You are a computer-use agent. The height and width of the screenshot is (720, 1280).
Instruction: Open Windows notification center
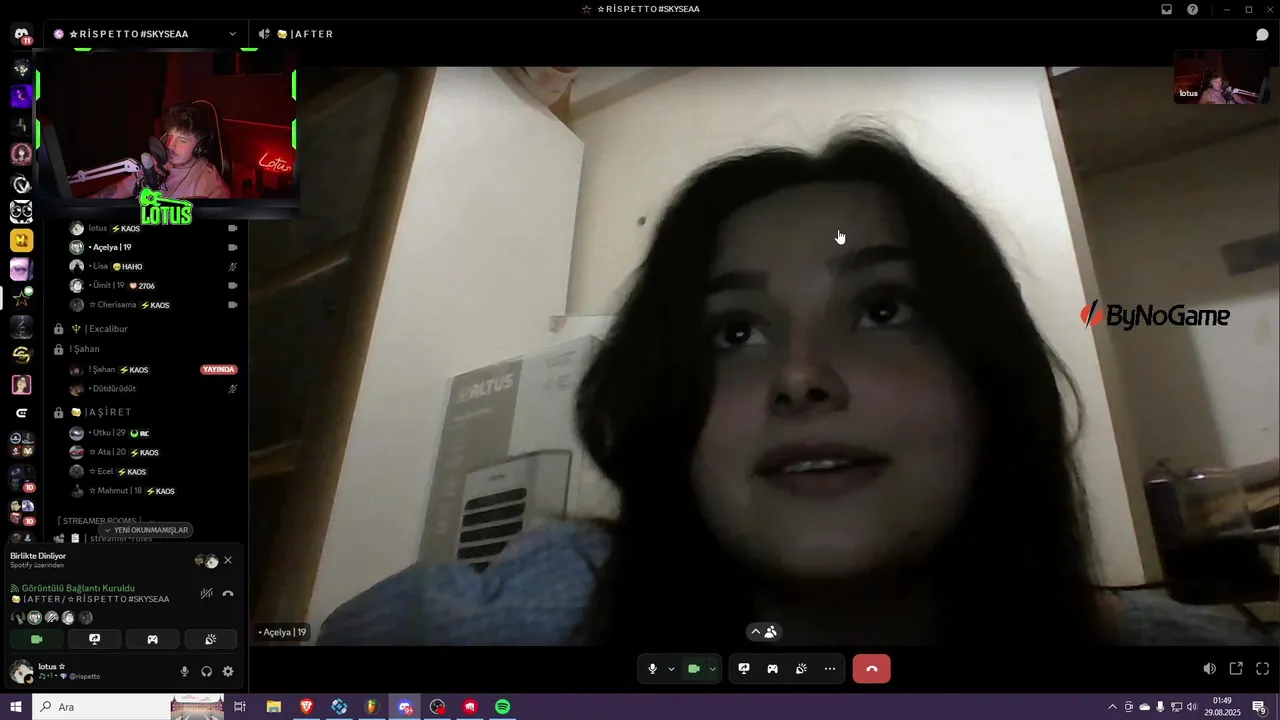point(1259,707)
